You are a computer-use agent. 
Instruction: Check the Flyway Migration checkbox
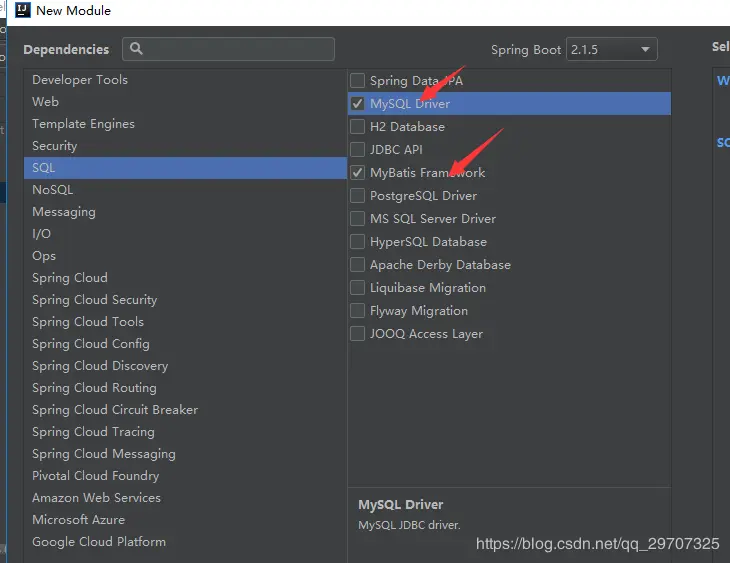pyautogui.click(x=357, y=311)
